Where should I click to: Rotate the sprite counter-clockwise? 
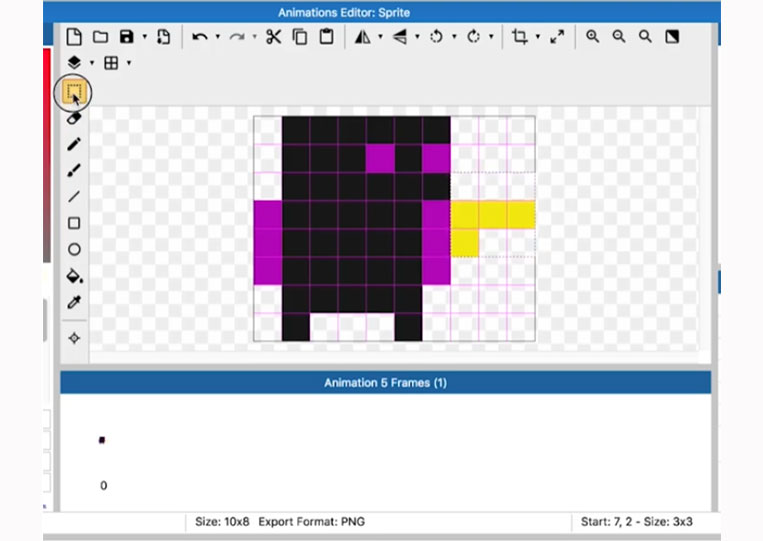436,36
